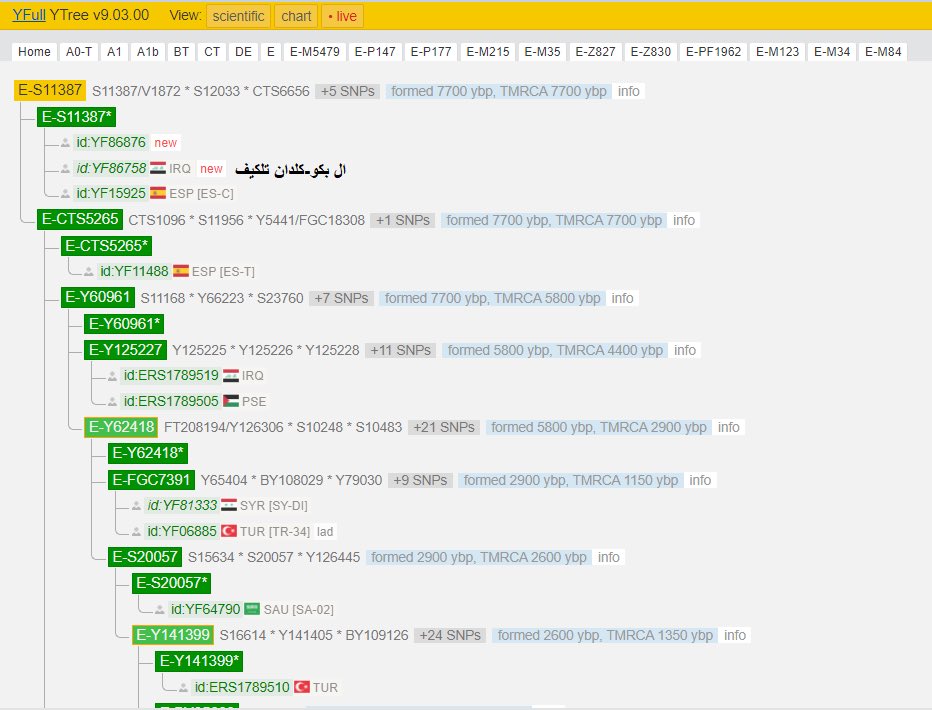
Task: Open sample id:YF86758
Action: click(x=111, y=169)
